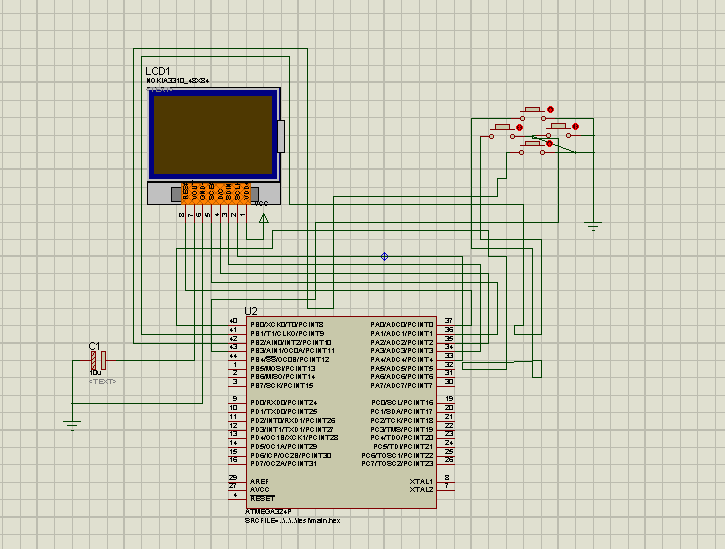Click the 10u capacitor value text
This screenshot has width=725, height=549.
tap(95, 373)
